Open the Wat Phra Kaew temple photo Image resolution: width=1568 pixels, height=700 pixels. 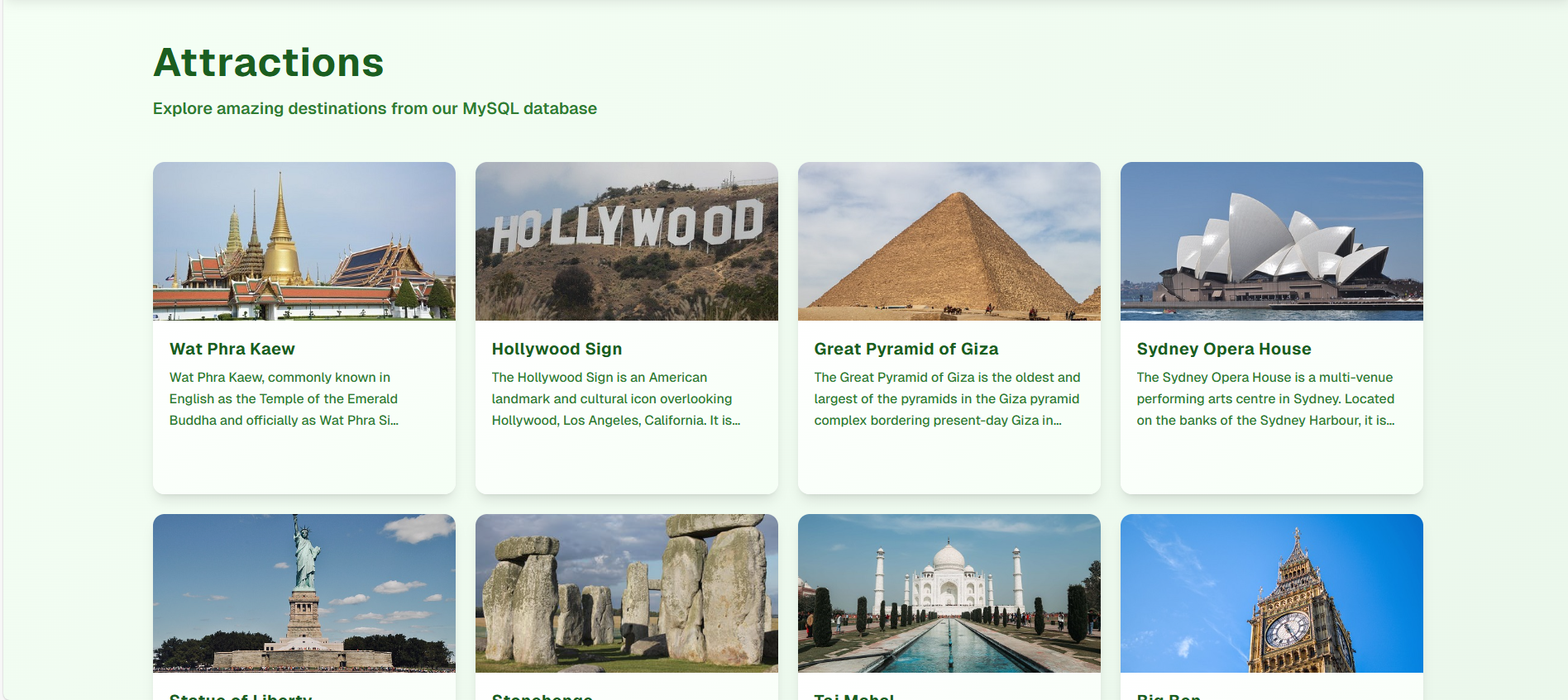(x=304, y=241)
